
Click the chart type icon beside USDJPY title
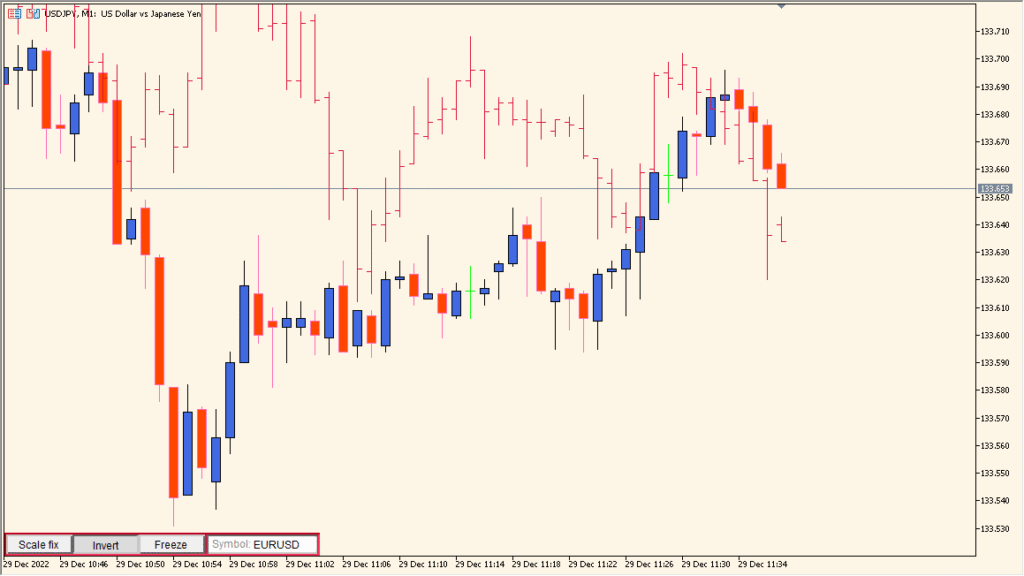tap(31, 14)
